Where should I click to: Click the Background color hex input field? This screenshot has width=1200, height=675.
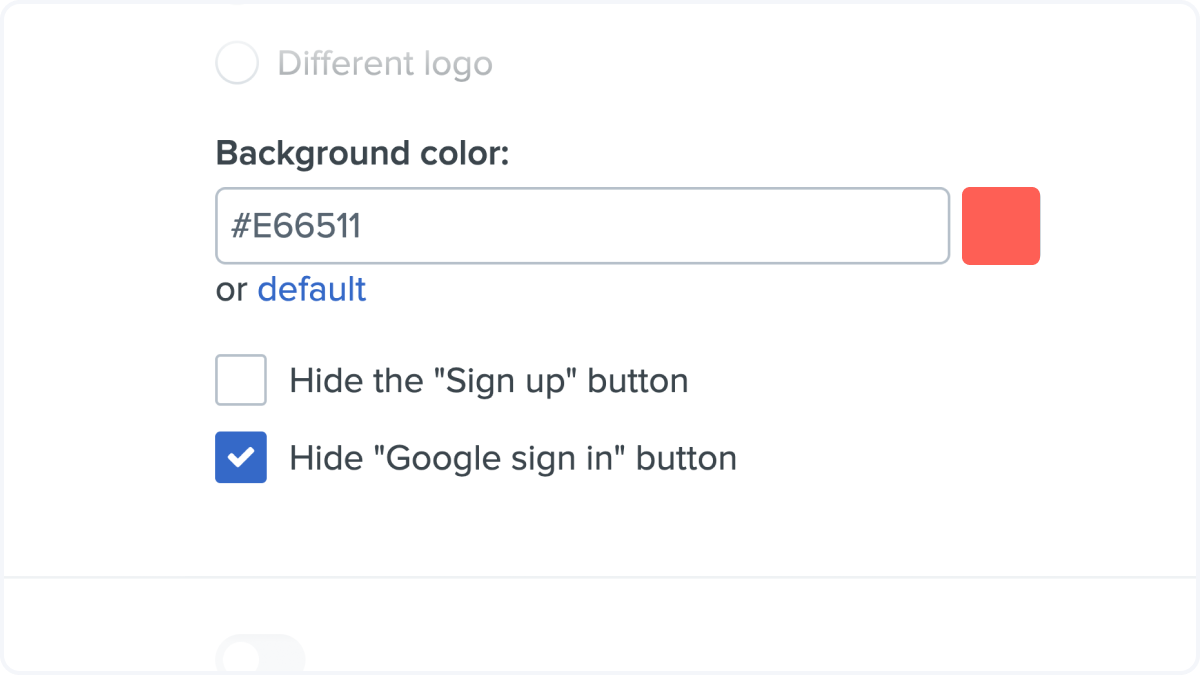[x=582, y=226]
